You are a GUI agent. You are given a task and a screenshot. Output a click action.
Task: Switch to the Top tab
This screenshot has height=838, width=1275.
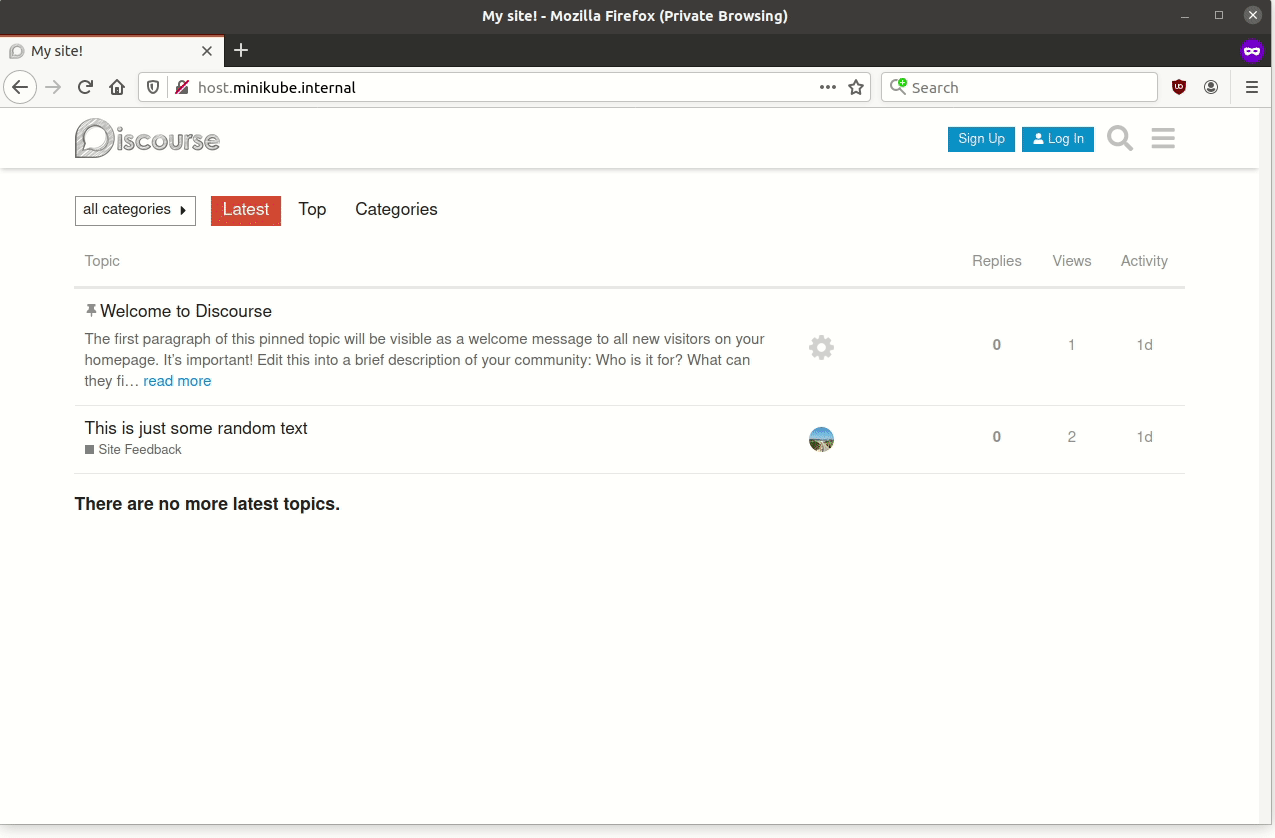coord(312,210)
